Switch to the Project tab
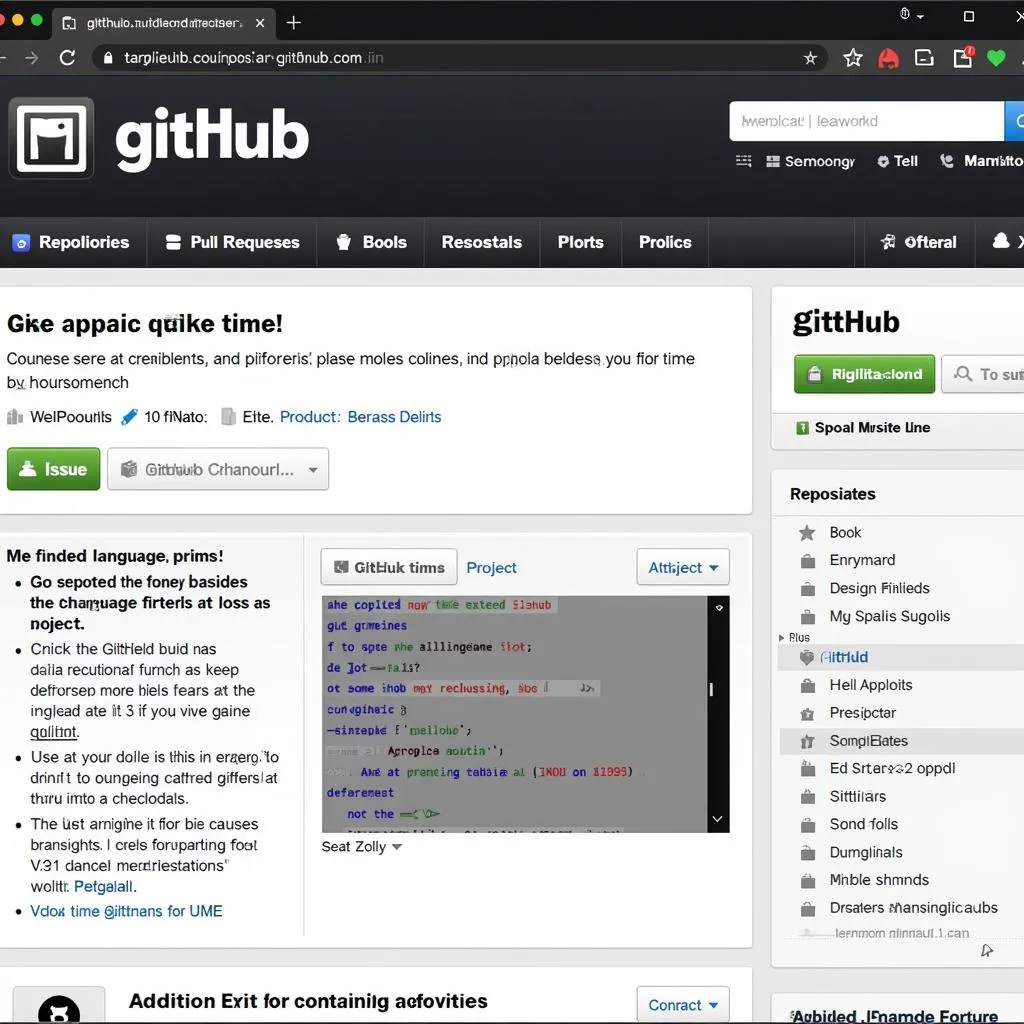The width and height of the screenshot is (1024, 1024). coord(491,568)
